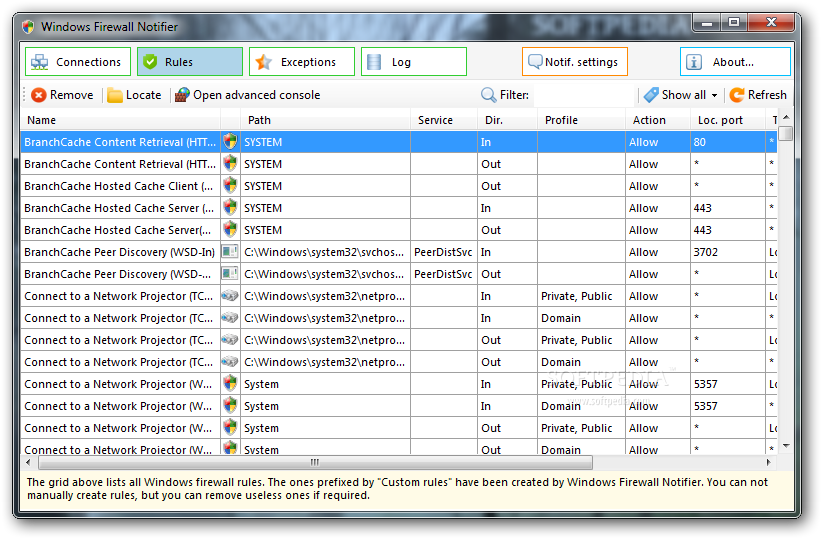Click shield icon of BranchCache Hosted Cache Client row
Screen dimensions: 822x539
[x=230, y=186]
